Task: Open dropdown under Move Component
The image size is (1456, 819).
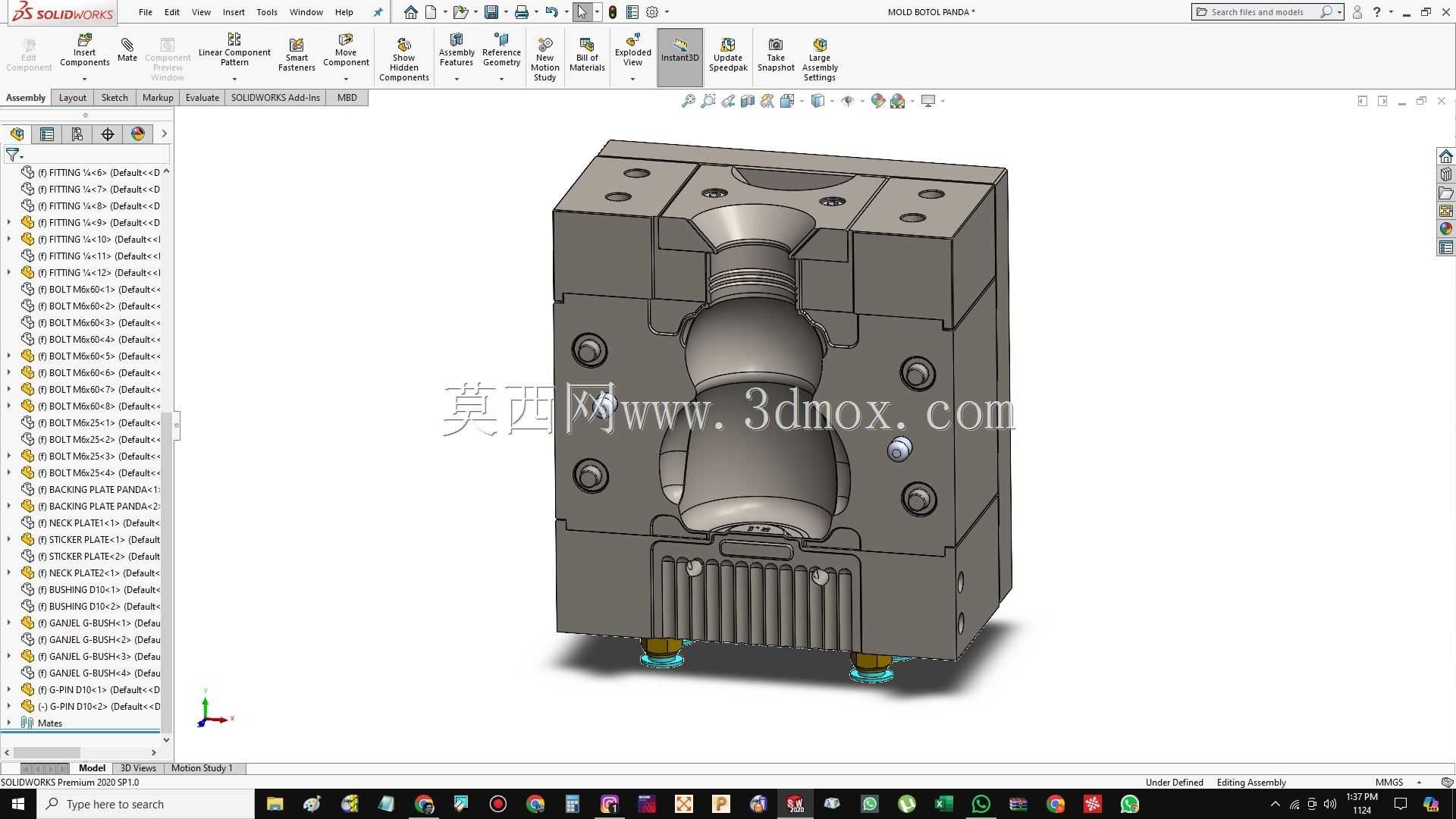Action: tap(346, 79)
